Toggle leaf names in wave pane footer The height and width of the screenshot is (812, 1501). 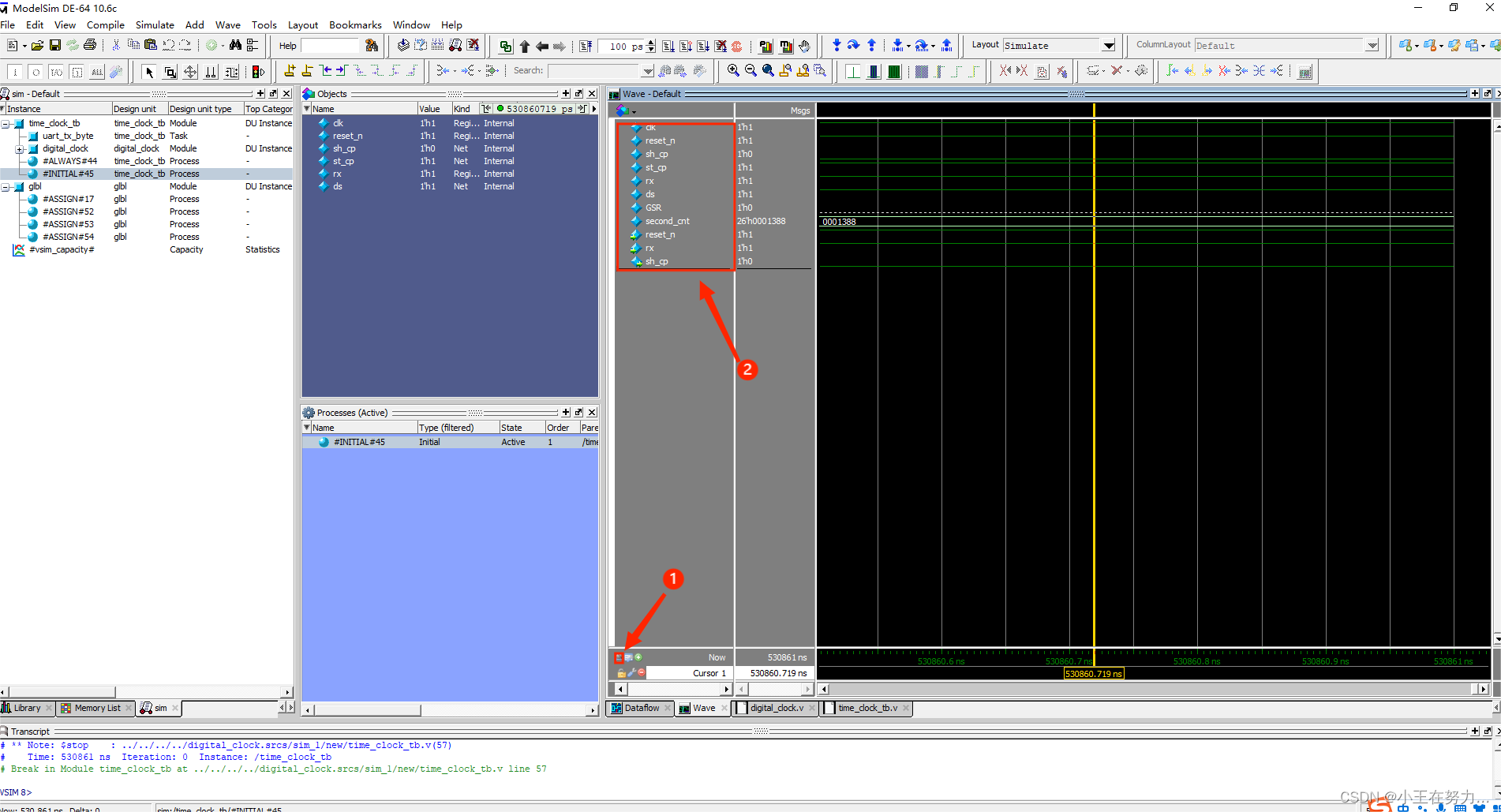[x=619, y=657]
